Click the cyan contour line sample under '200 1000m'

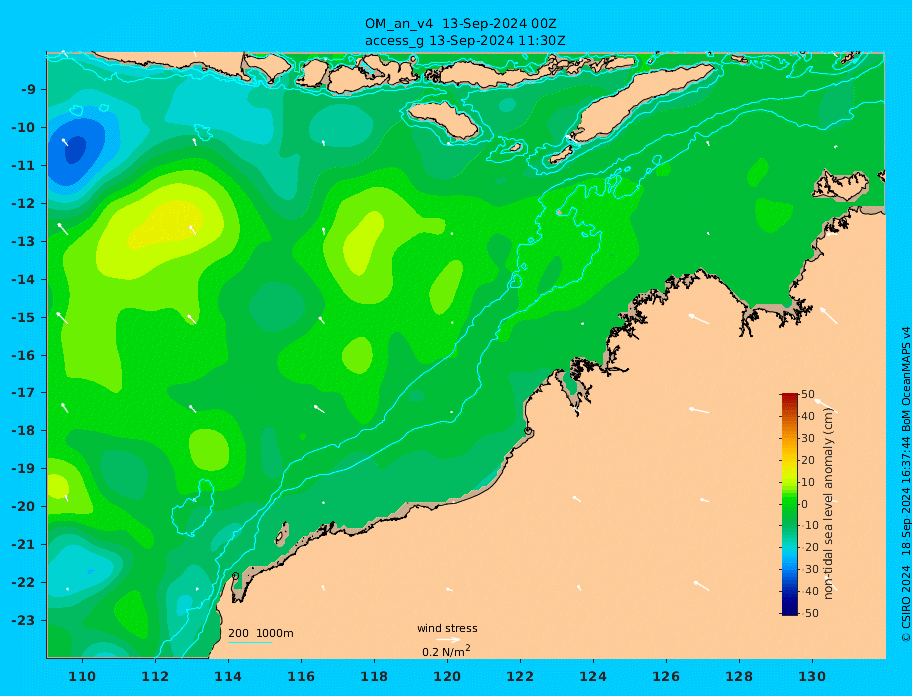tap(250, 643)
